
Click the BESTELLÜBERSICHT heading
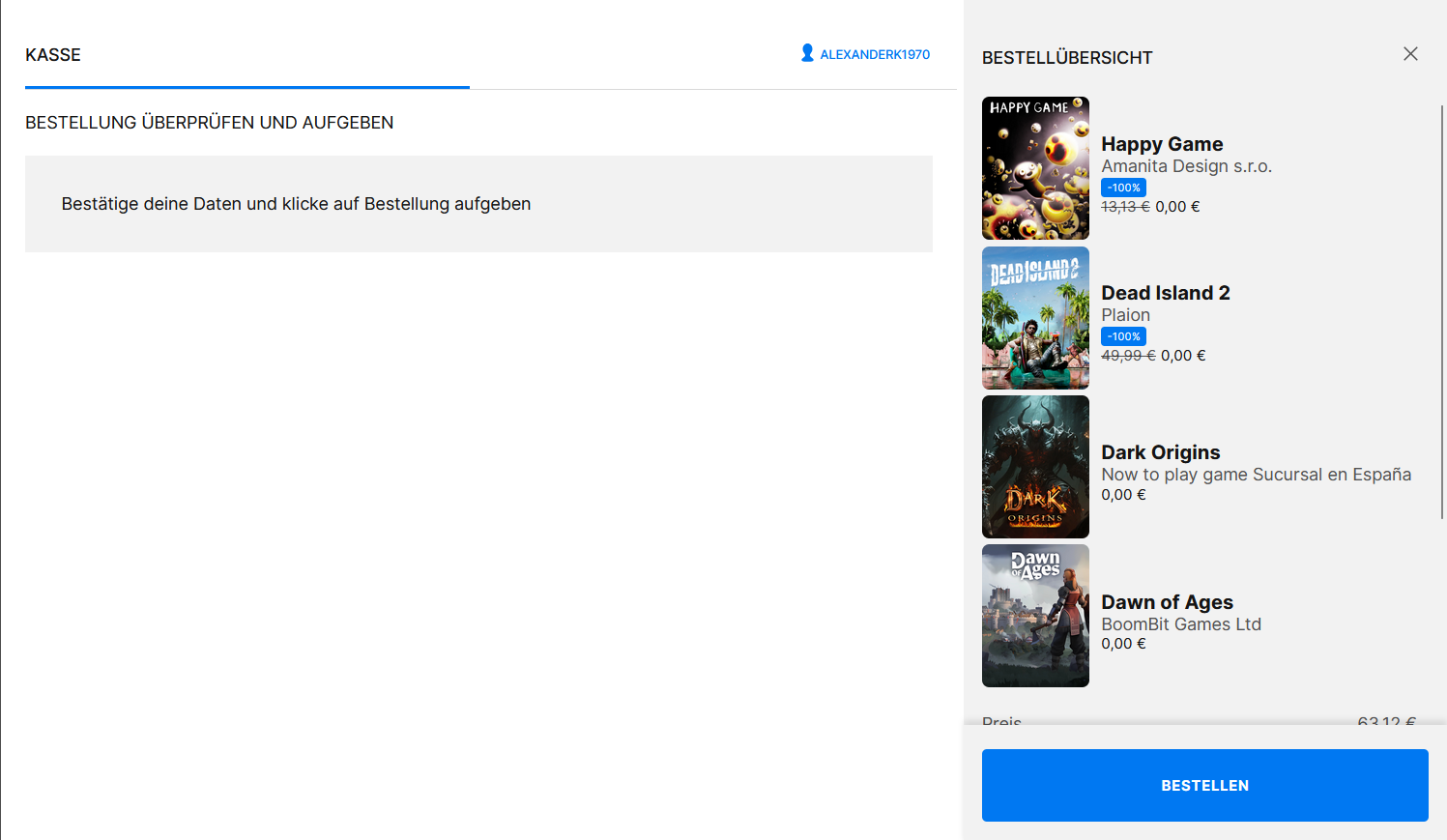1067,58
